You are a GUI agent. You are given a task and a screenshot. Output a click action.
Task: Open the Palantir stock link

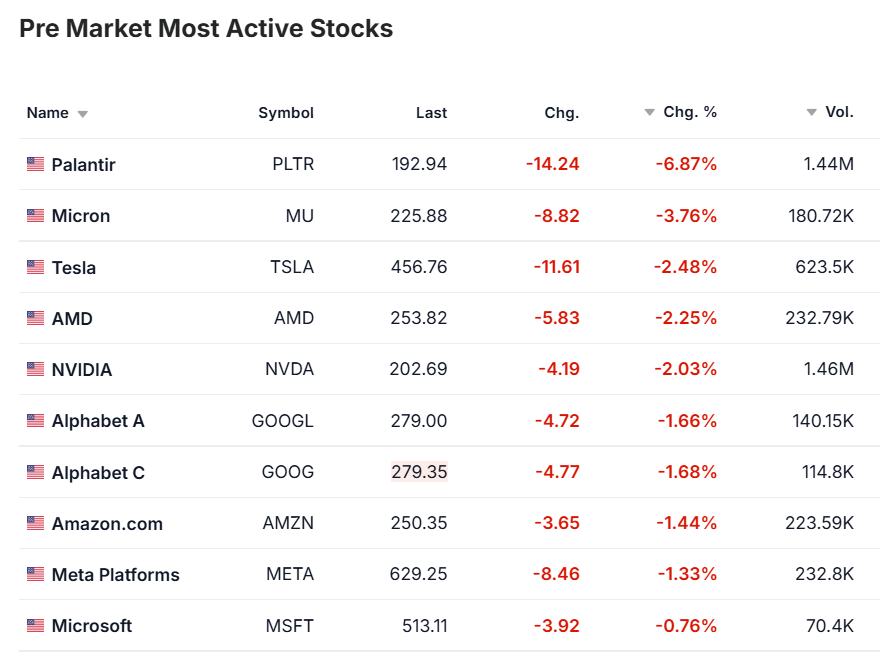point(84,164)
